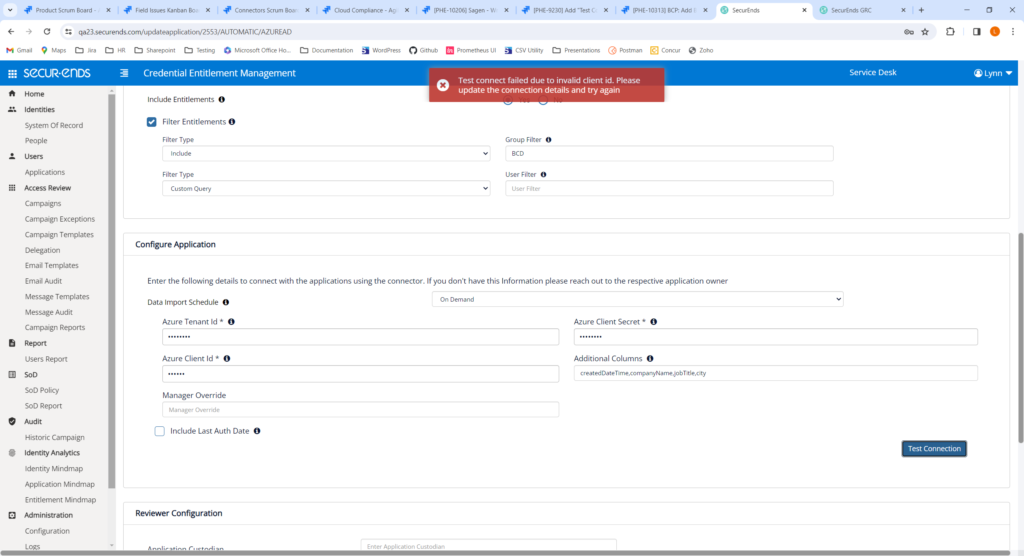
Task: Open the Lynn user menu
Action: (x=993, y=73)
